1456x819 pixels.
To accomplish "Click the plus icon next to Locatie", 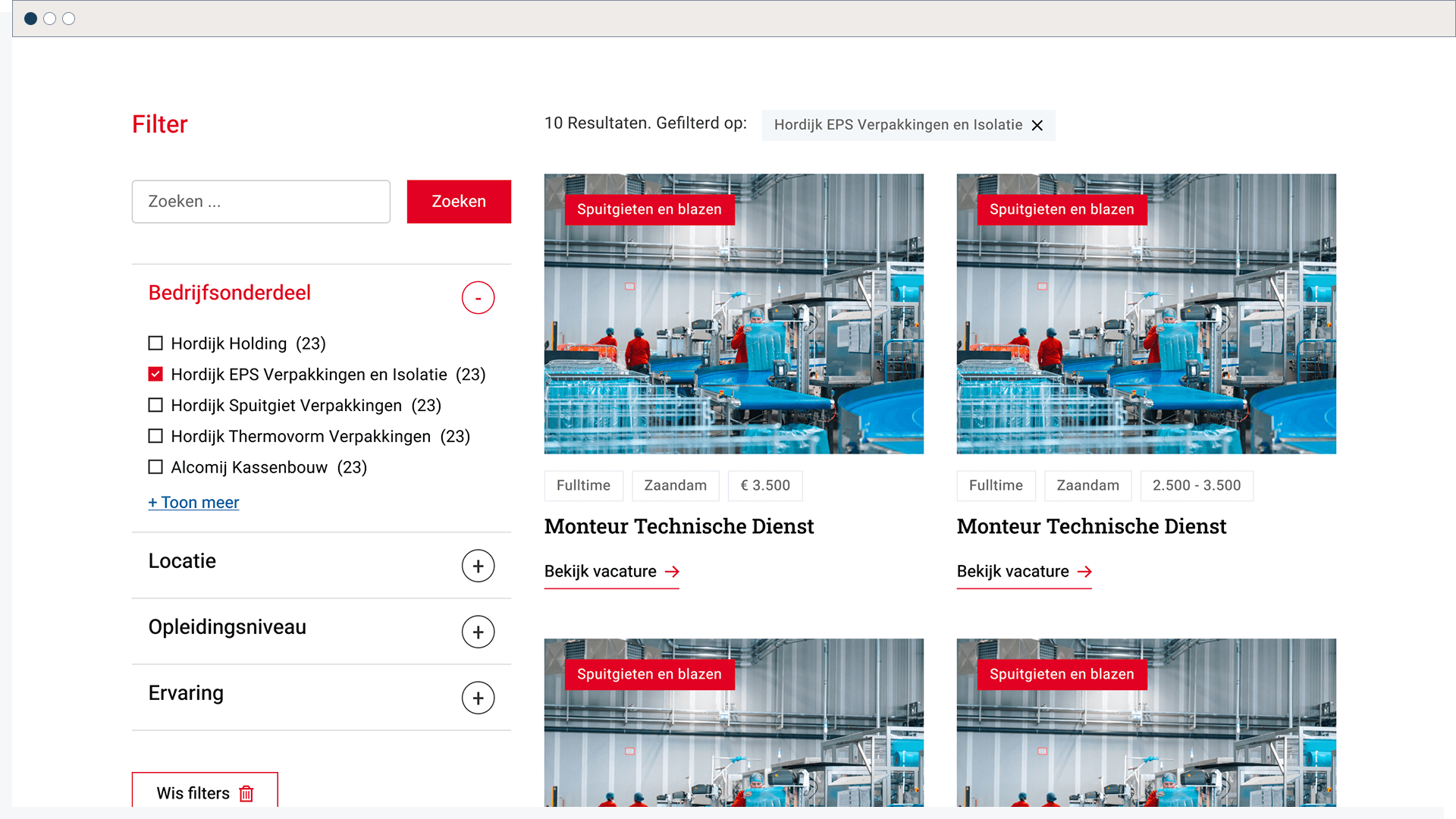I will tap(478, 566).
